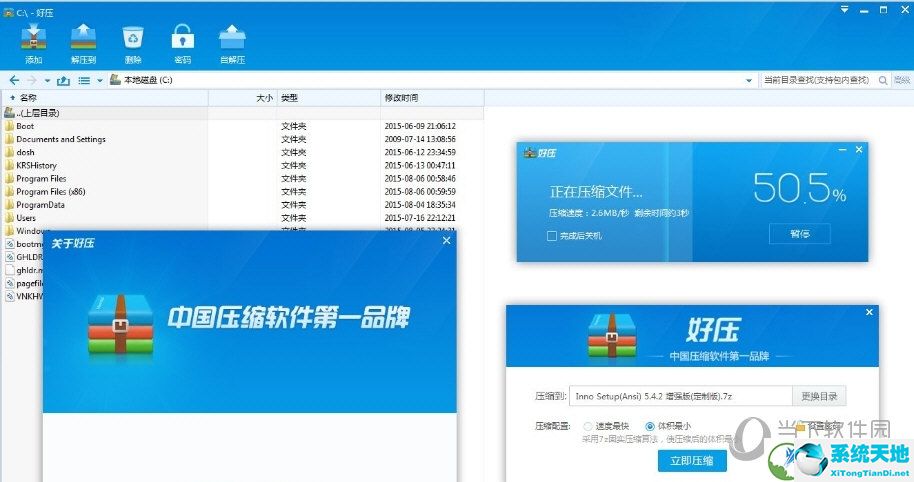The width and height of the screenshot is (914, 482).
Task: Click the 添加 (Add) toolbar icon
Action: pos(33,37)
